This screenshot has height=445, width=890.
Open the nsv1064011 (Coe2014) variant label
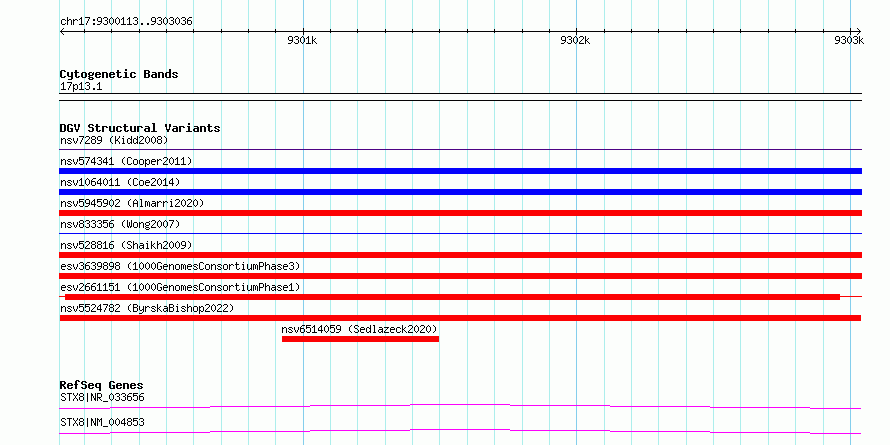120,182
